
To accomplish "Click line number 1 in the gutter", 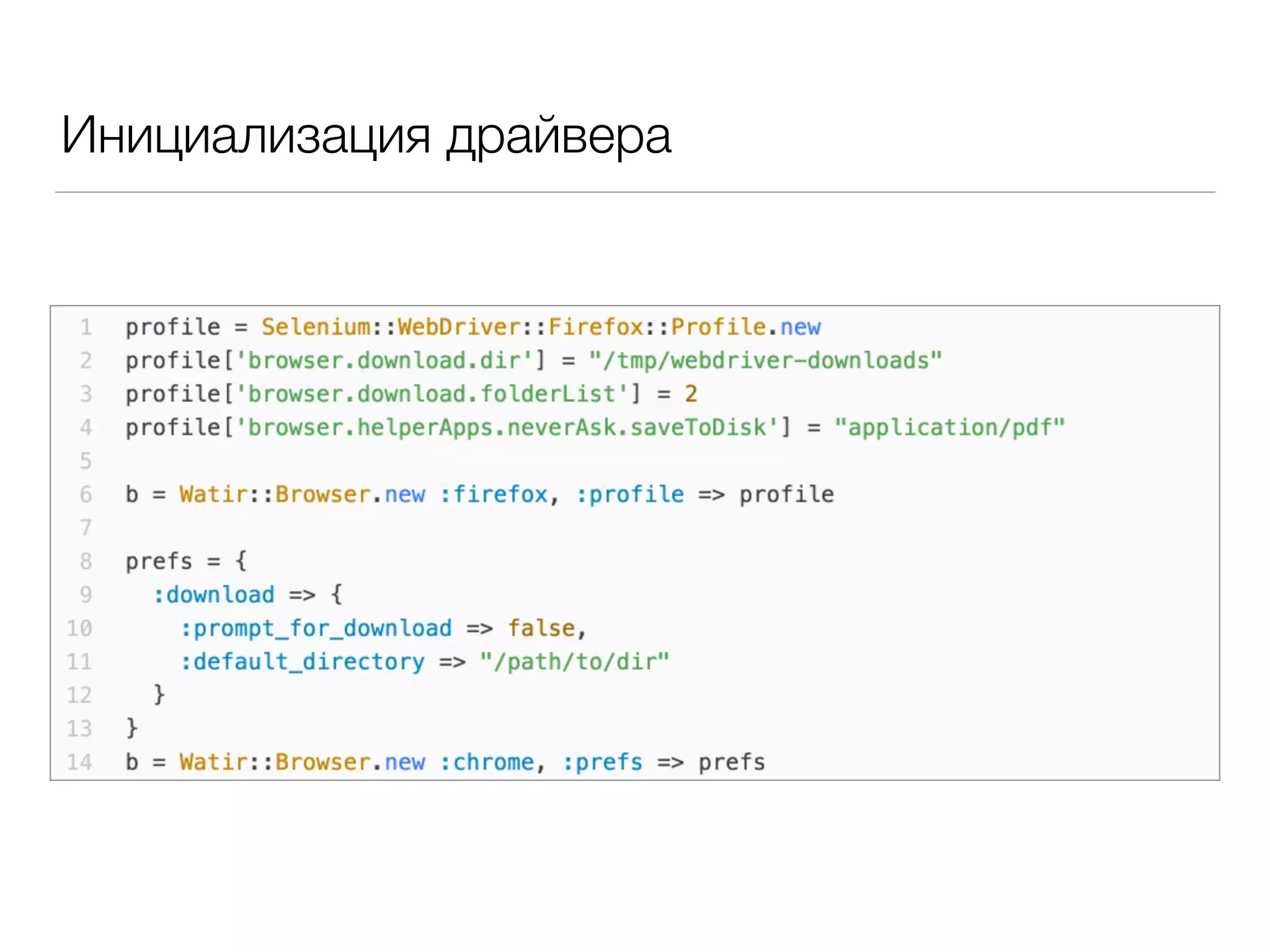I will click(86, 327).
